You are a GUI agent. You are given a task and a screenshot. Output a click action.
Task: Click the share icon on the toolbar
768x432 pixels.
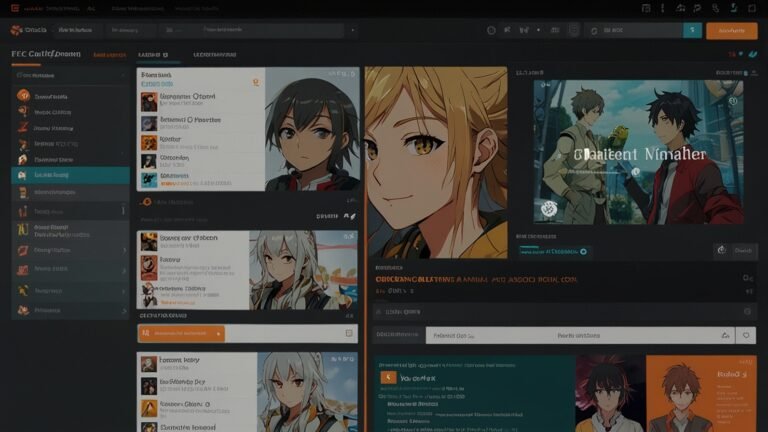507,30
